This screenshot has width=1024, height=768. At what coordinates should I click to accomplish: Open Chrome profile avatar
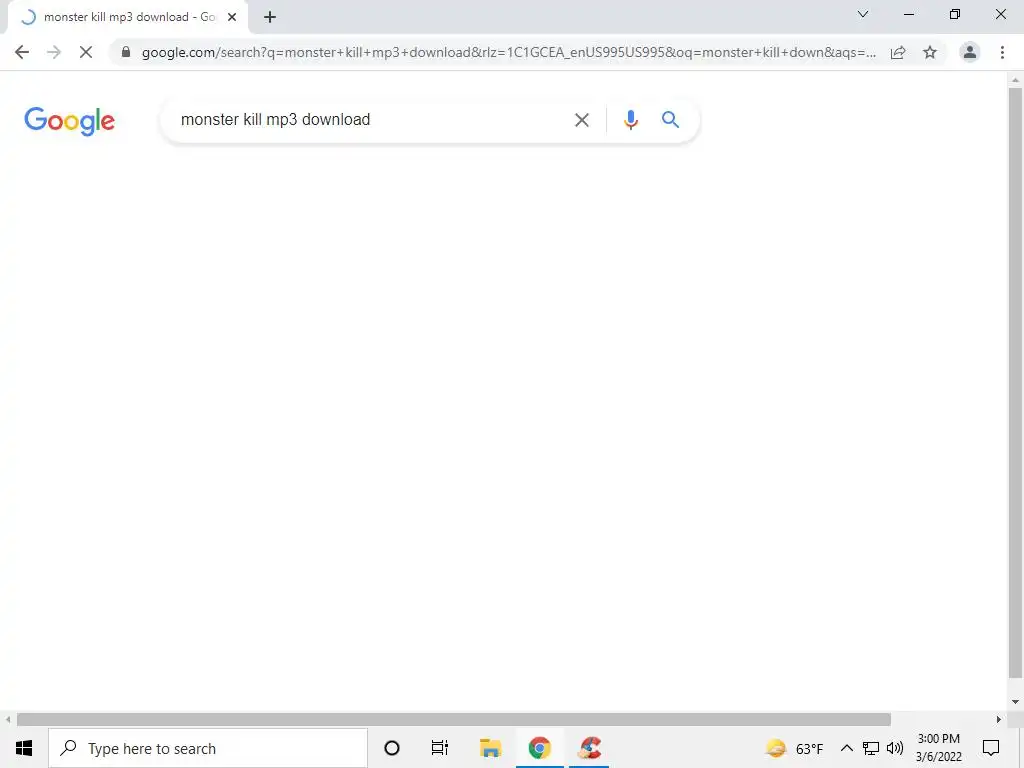pyautogui.click(x=970, y=52)
